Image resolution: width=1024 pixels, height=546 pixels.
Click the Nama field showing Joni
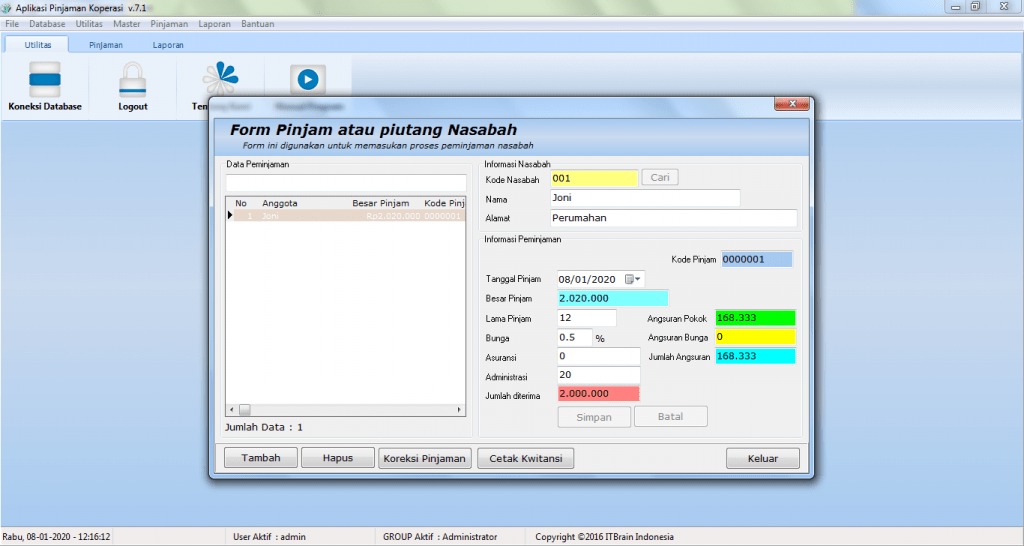pyautogui.click(x=645, y=198)
